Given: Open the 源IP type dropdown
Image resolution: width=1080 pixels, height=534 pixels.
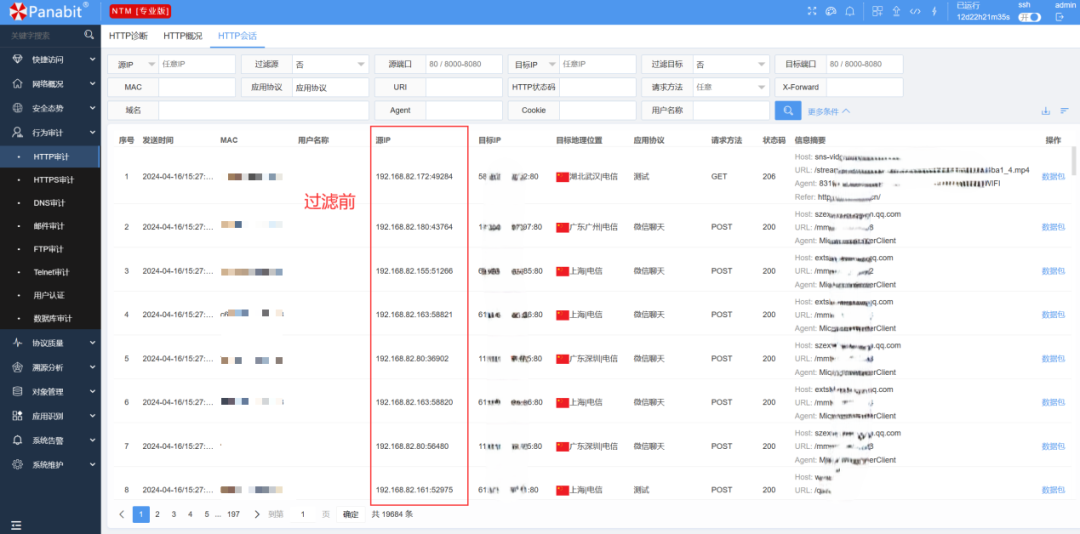Looking at the screenshot, I should (x=133, y=64).
